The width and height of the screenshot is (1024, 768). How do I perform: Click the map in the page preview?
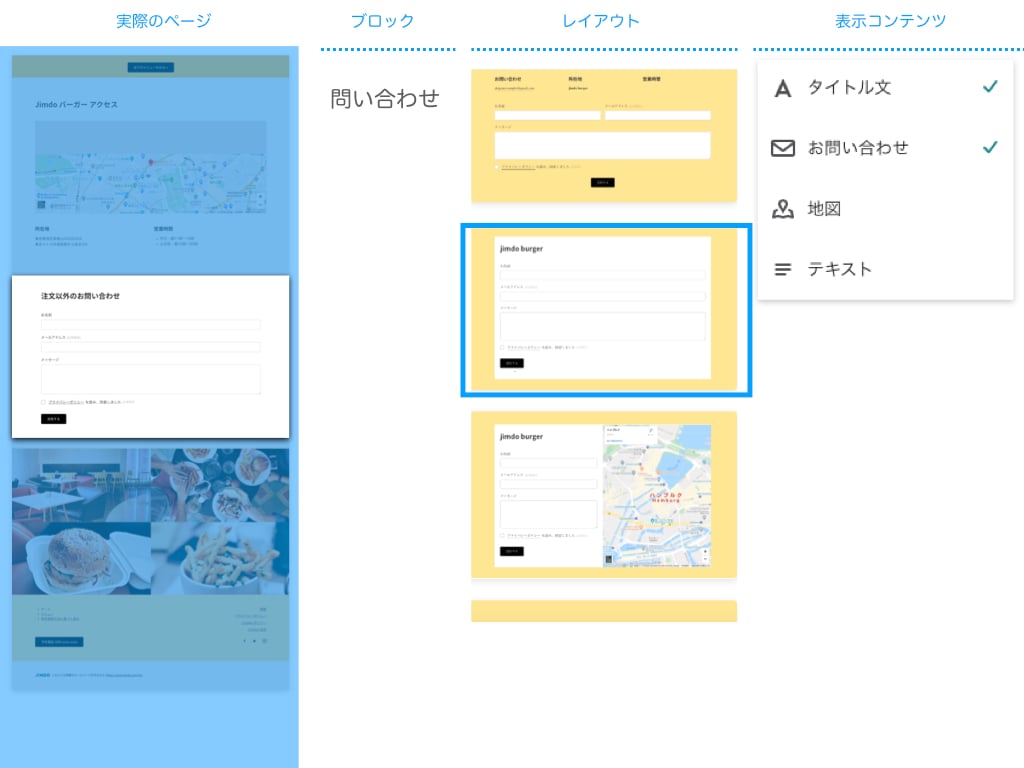pos(150,167)
